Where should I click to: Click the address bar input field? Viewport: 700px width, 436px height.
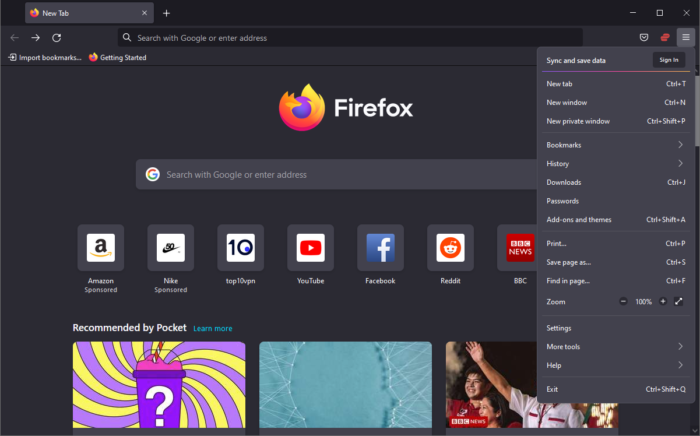[x=350, y=37]
